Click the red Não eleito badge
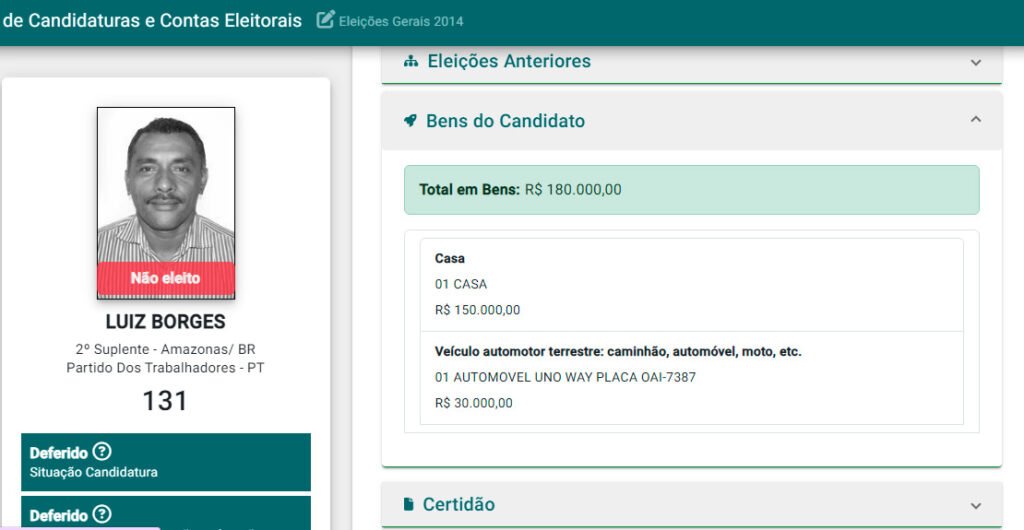The image size is (1024, 530). click(166, 279)
